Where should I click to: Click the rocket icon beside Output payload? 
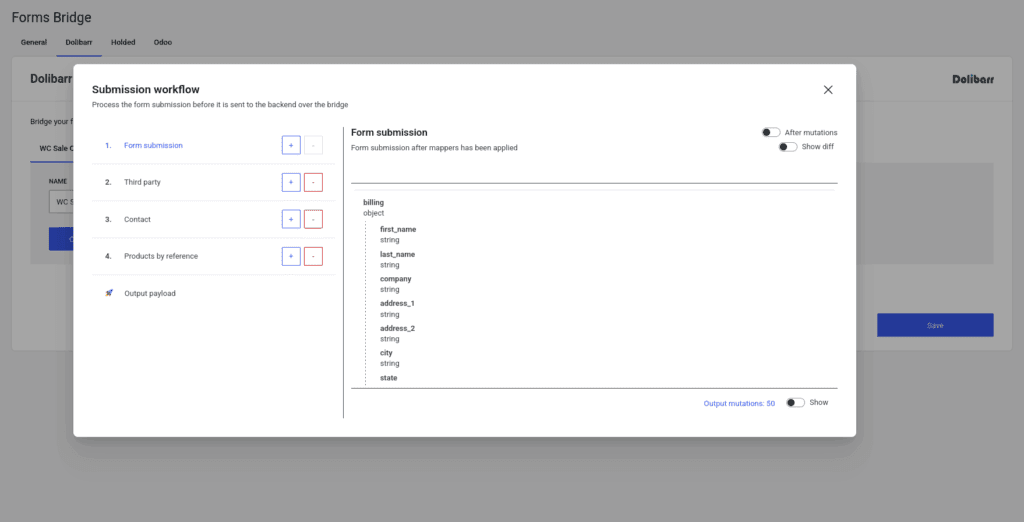pos(109,293)
